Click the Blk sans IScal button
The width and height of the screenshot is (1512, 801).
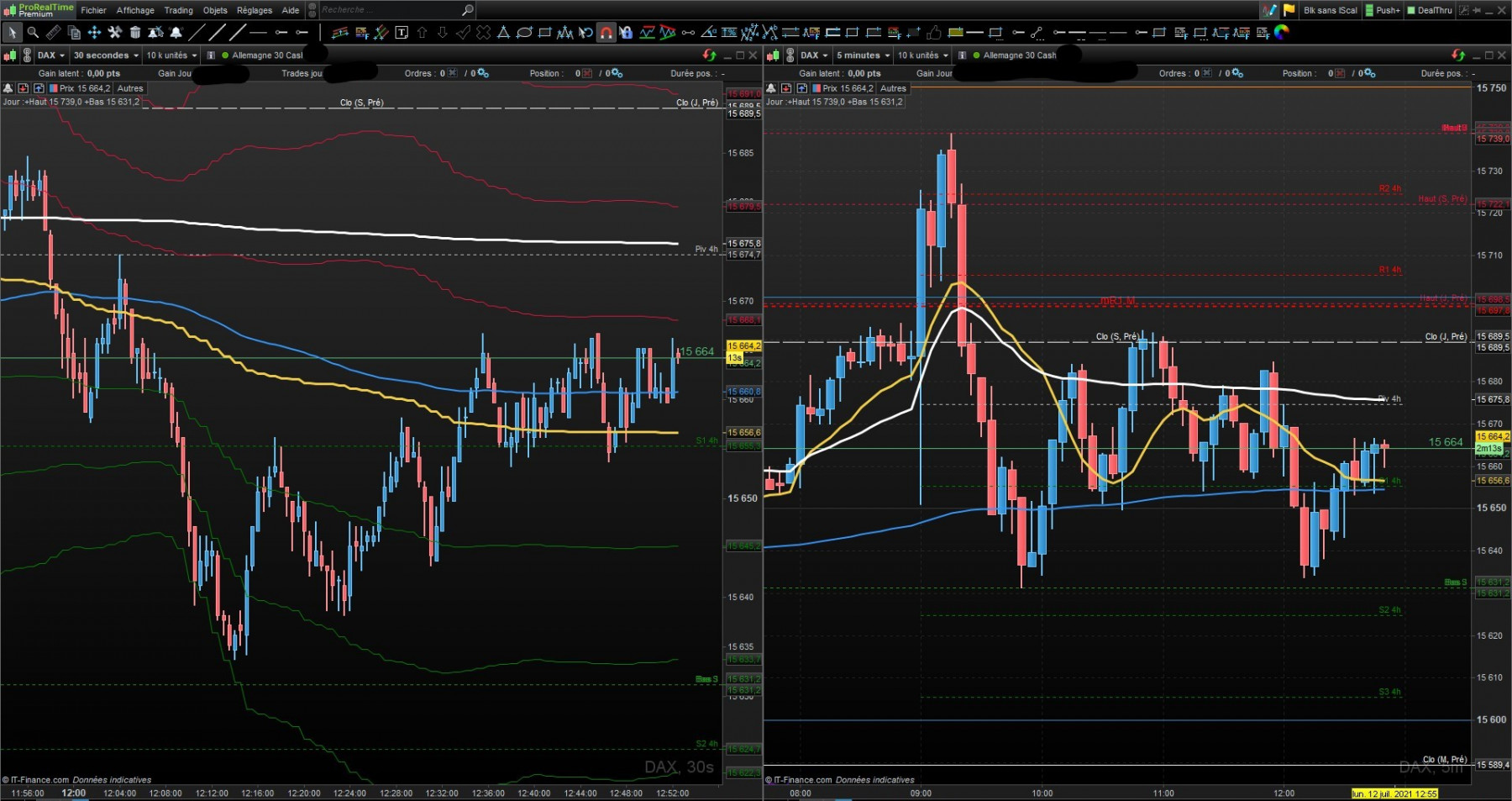click(1330, 10)
